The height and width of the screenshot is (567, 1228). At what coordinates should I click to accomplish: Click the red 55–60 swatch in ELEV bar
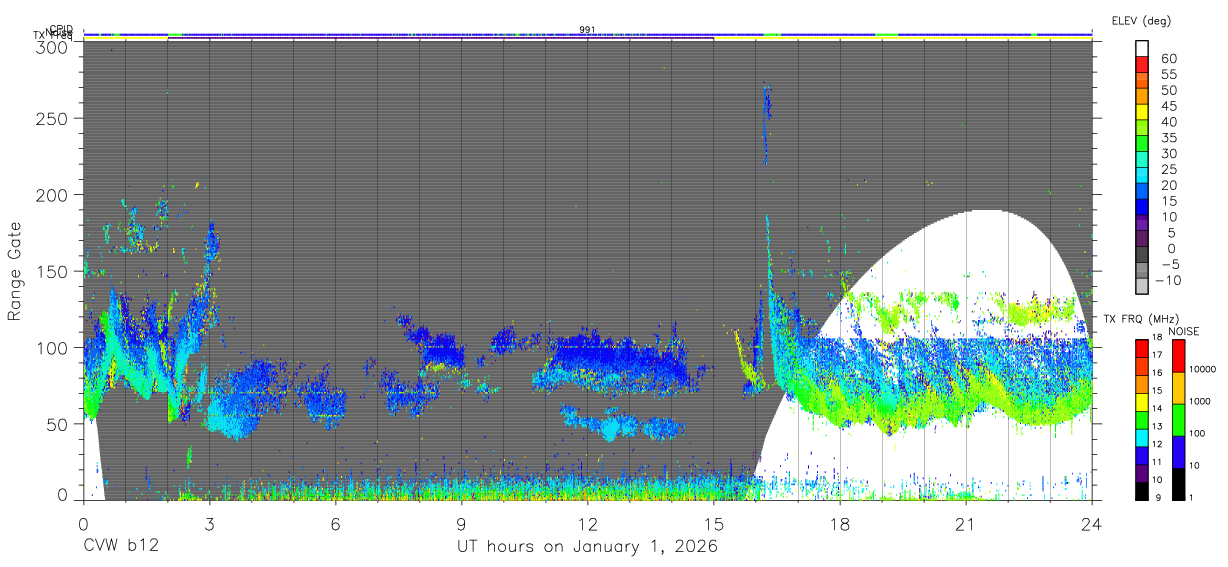click(1142, 66)
